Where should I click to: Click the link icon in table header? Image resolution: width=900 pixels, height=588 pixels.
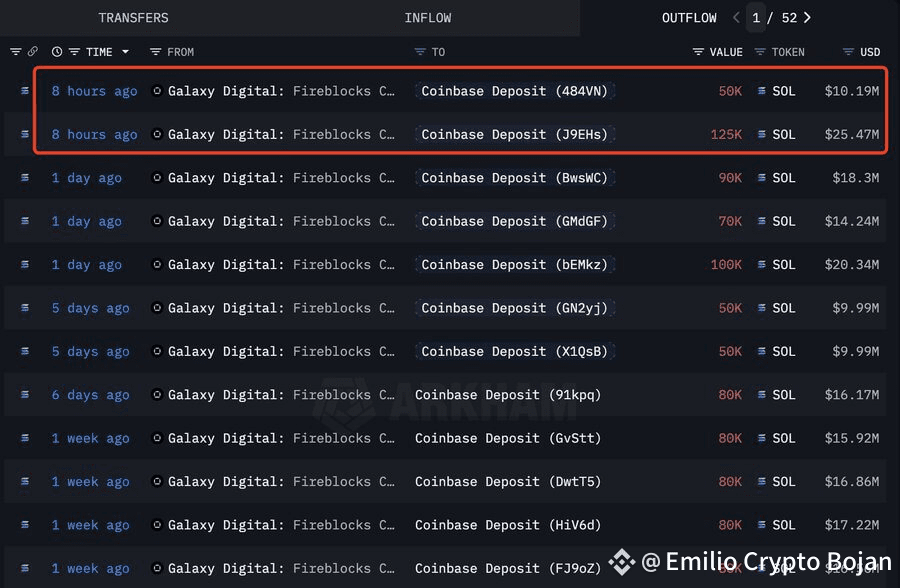pyautogui.click(x=33, y=52)
